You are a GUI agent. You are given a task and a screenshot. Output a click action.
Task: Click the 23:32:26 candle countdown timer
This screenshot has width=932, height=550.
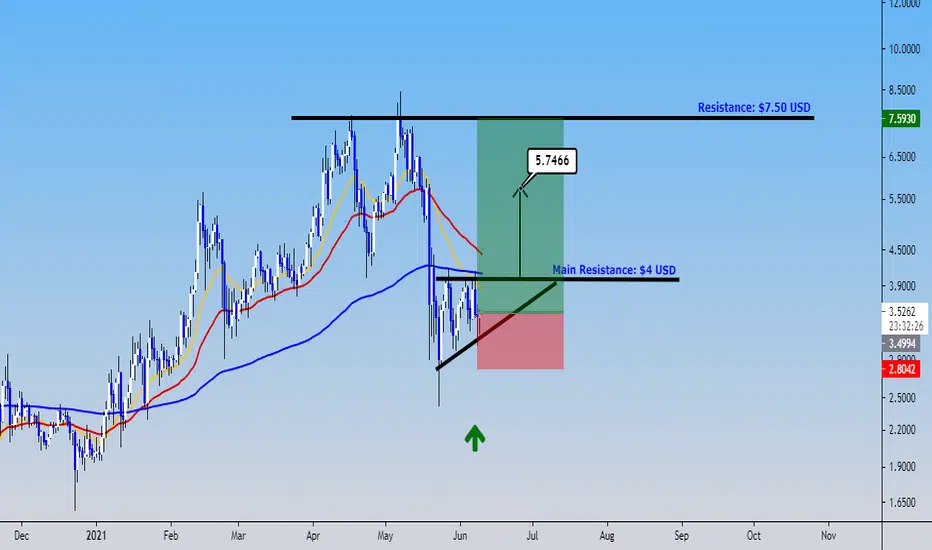(x=906, y=326)
